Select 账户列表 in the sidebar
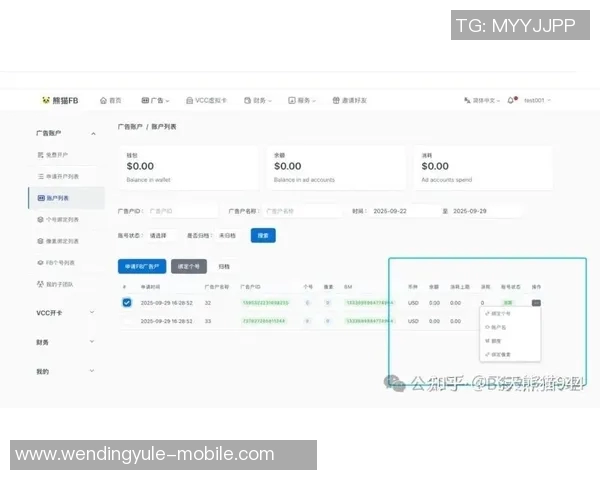Viewport: 600px width, 480px height. pos(67,198)
